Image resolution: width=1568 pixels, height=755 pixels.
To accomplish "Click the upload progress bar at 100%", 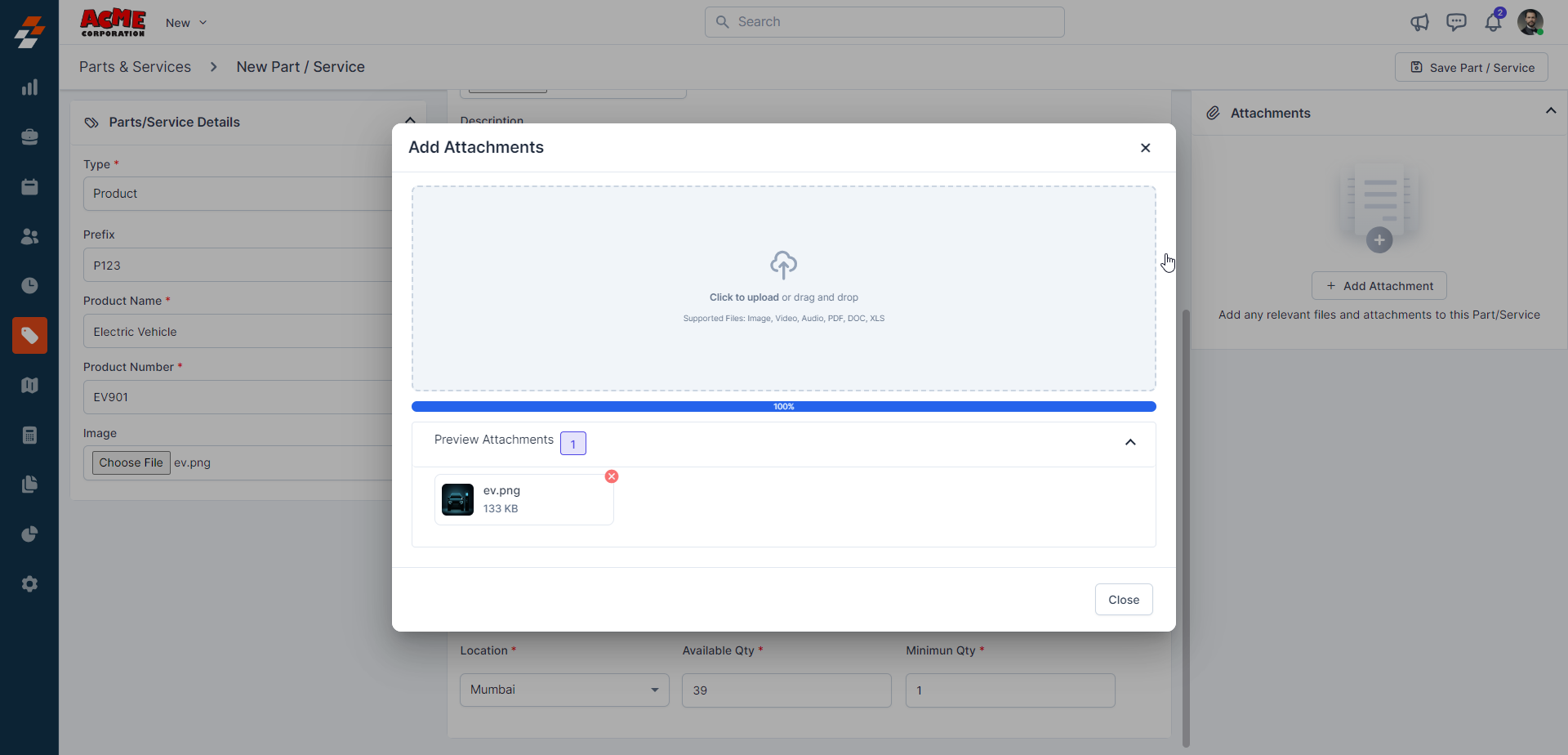I will (784, 406).
